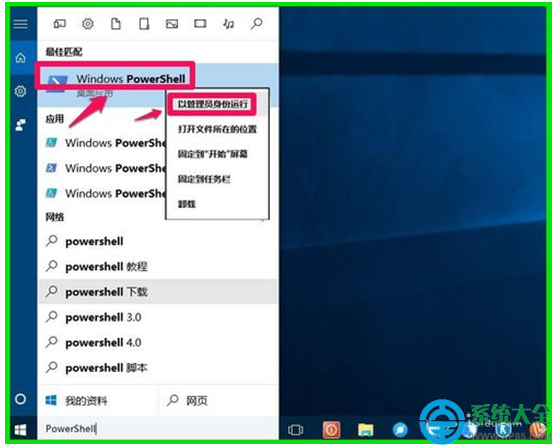Click the Cortana circle icon in sidebar
Image resolution: width=554 pixels, height=447 pixels.
(x=20, y=399)
